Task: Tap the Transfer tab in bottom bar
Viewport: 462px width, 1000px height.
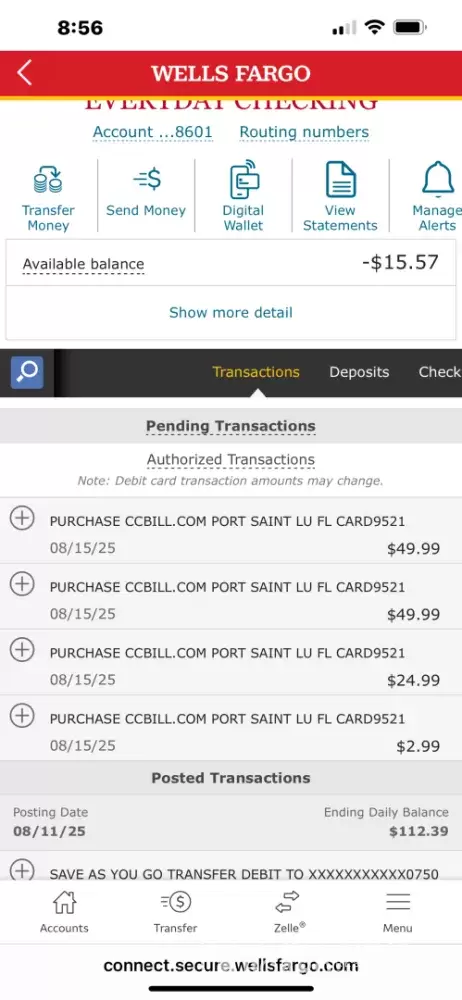Action: pyautogui.click(x=175, y=913)
